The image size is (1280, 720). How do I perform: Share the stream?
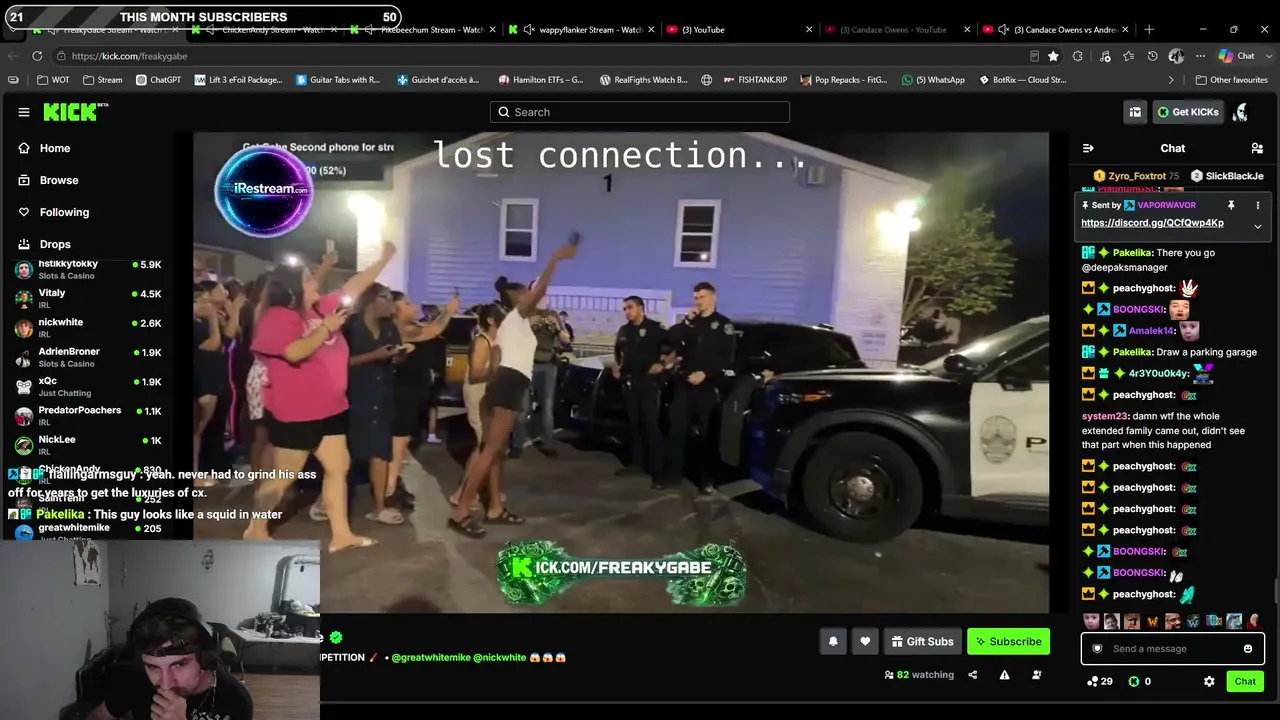972,675
